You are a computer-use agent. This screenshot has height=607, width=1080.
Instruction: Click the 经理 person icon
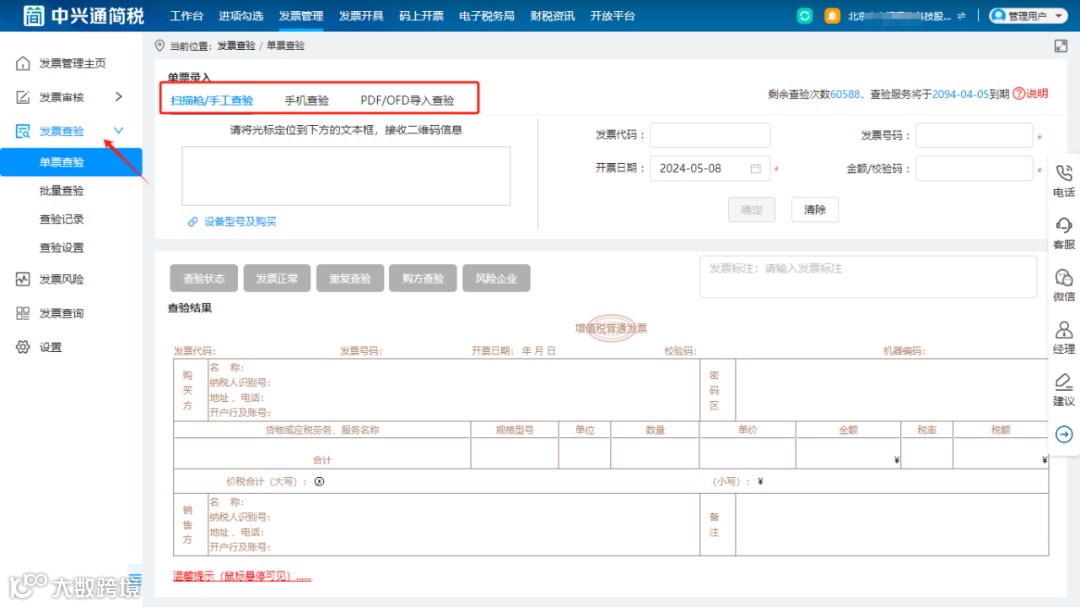click(1063, 330)
